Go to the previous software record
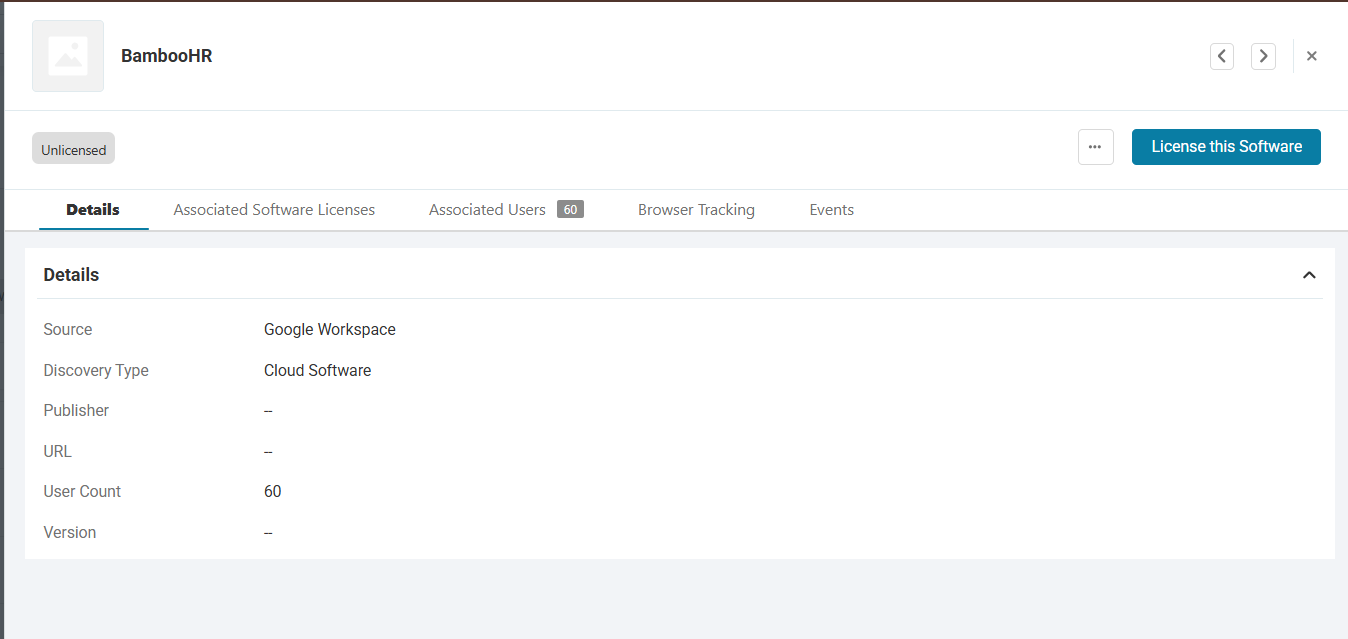1348x639 pixels. pyautogui.click(x=1222, y=56)
